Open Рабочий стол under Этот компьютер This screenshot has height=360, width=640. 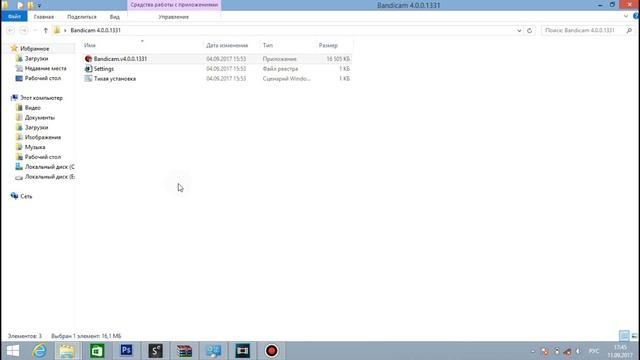pos(42,157)
